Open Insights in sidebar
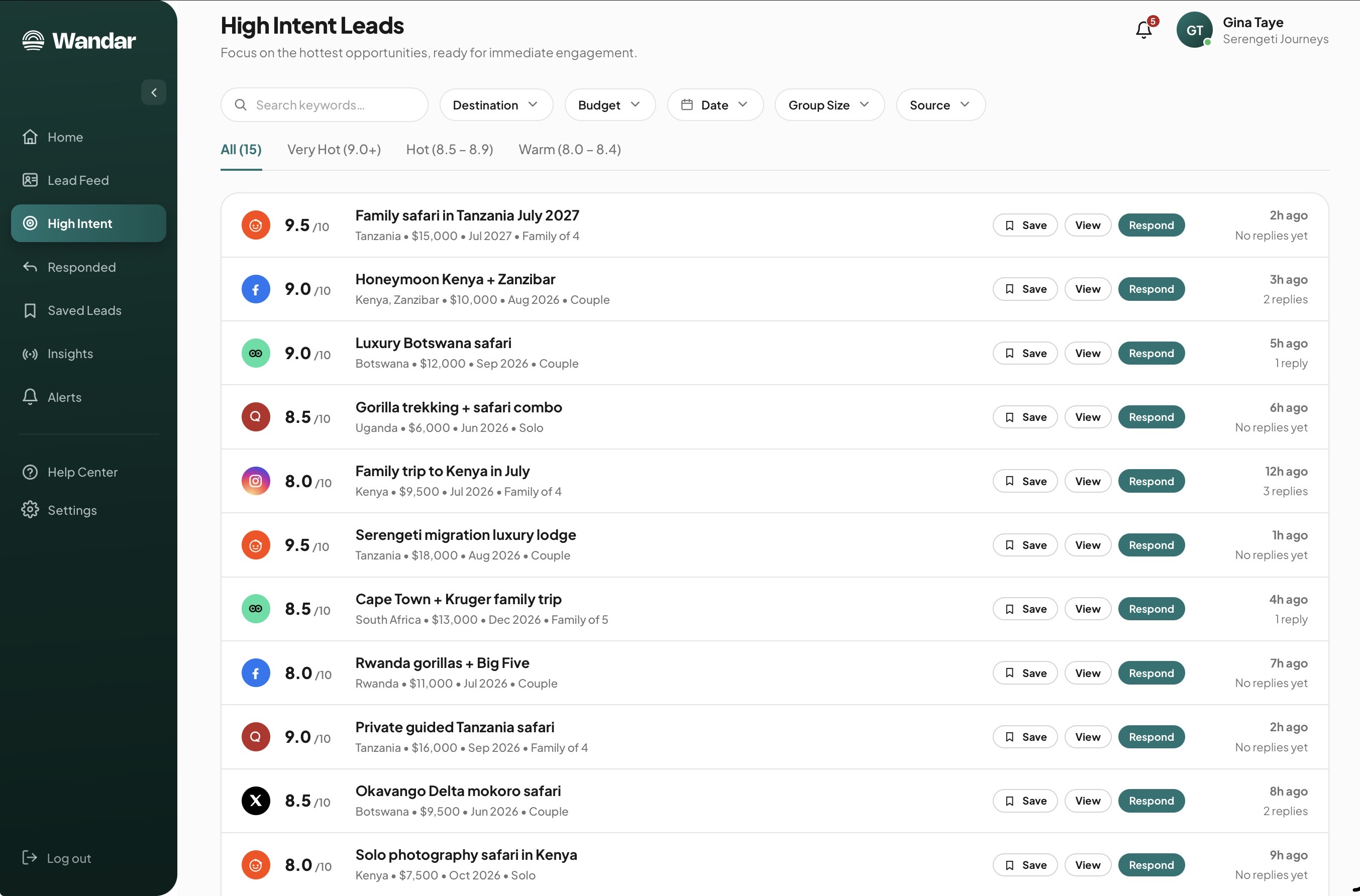Viewport: 1360px width, 896px height. coord(88,354)
